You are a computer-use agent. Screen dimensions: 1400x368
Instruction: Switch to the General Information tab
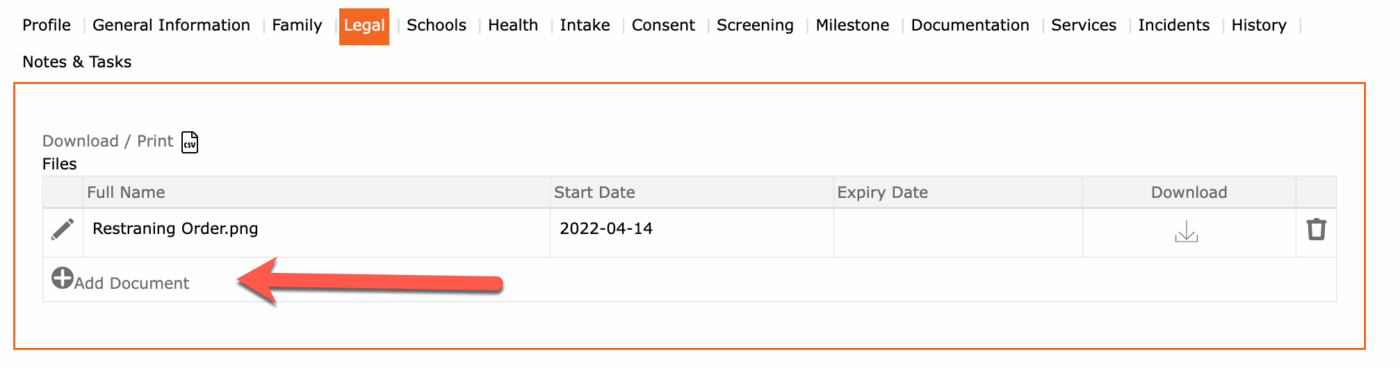click(x=171, y=25)
